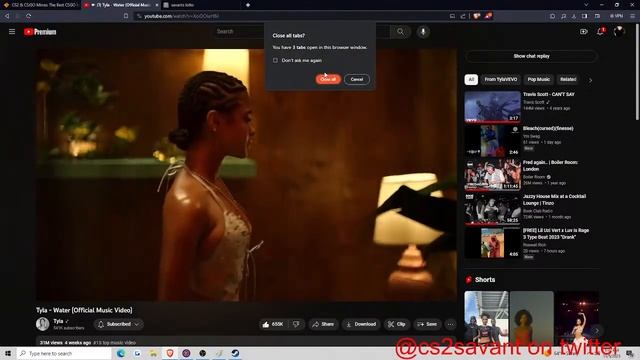Viewport: 640px width, 360px height.
Task: Open Tyla channel avatar
Action: [x=42, y=324]
